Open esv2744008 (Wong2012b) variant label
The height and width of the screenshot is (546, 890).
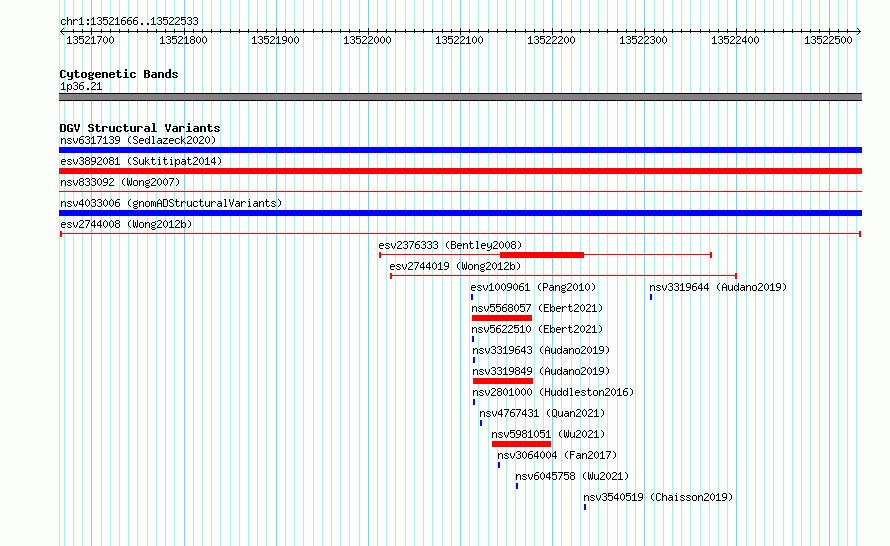pyautogui.click(x=126, y=224)
